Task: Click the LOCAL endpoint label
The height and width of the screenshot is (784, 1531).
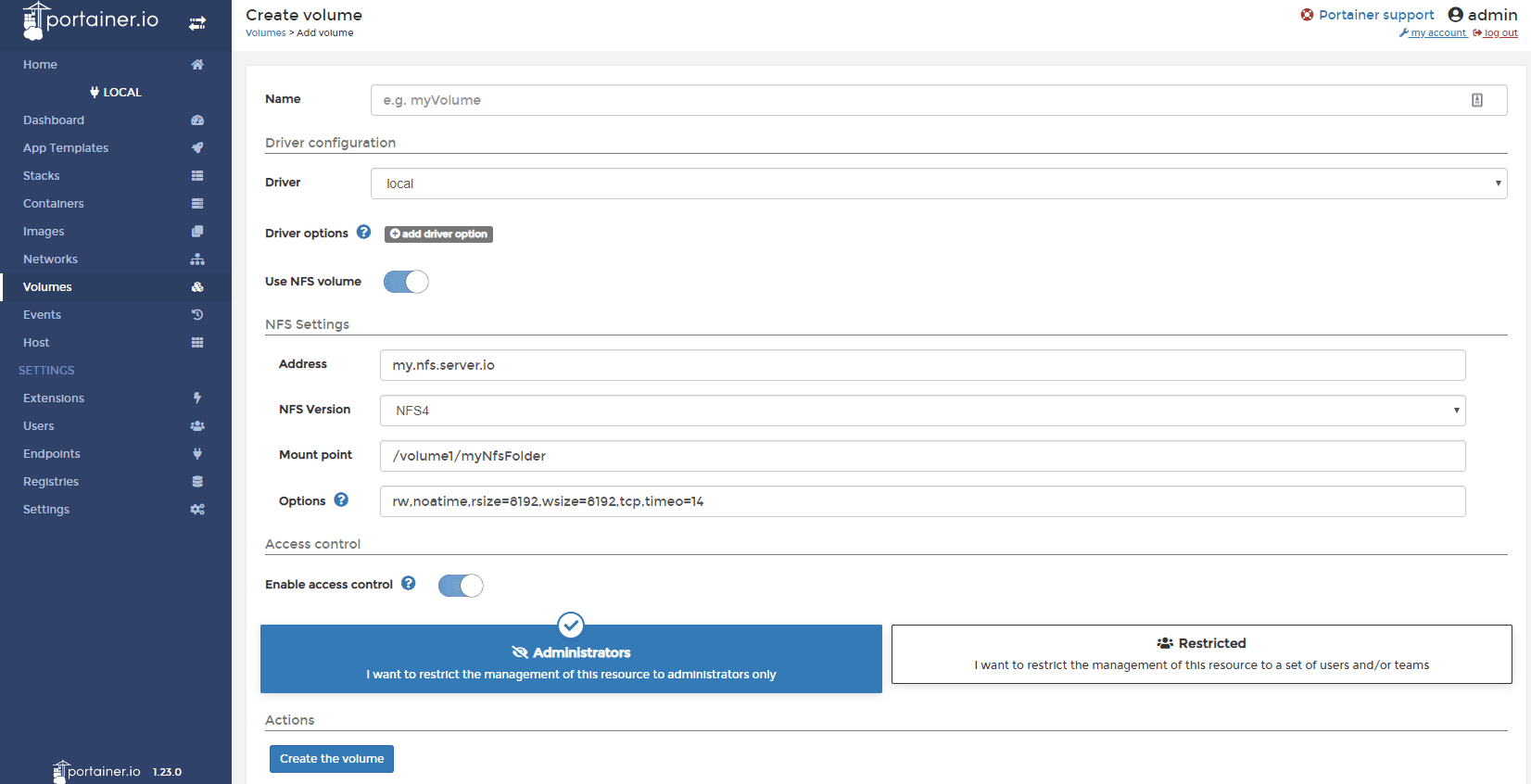Action: (116, 93)
